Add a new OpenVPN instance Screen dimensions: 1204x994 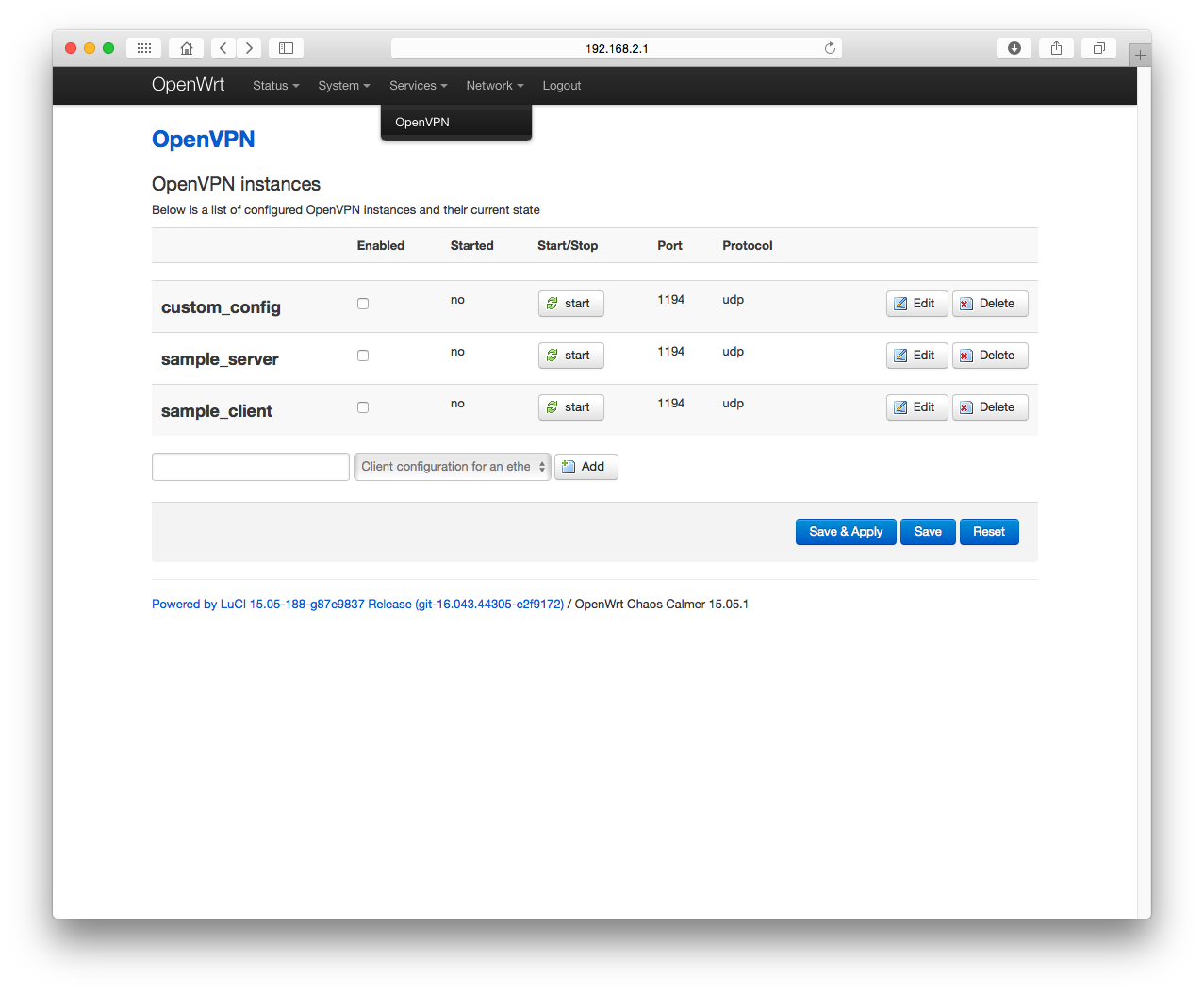(x=586, y=467)
